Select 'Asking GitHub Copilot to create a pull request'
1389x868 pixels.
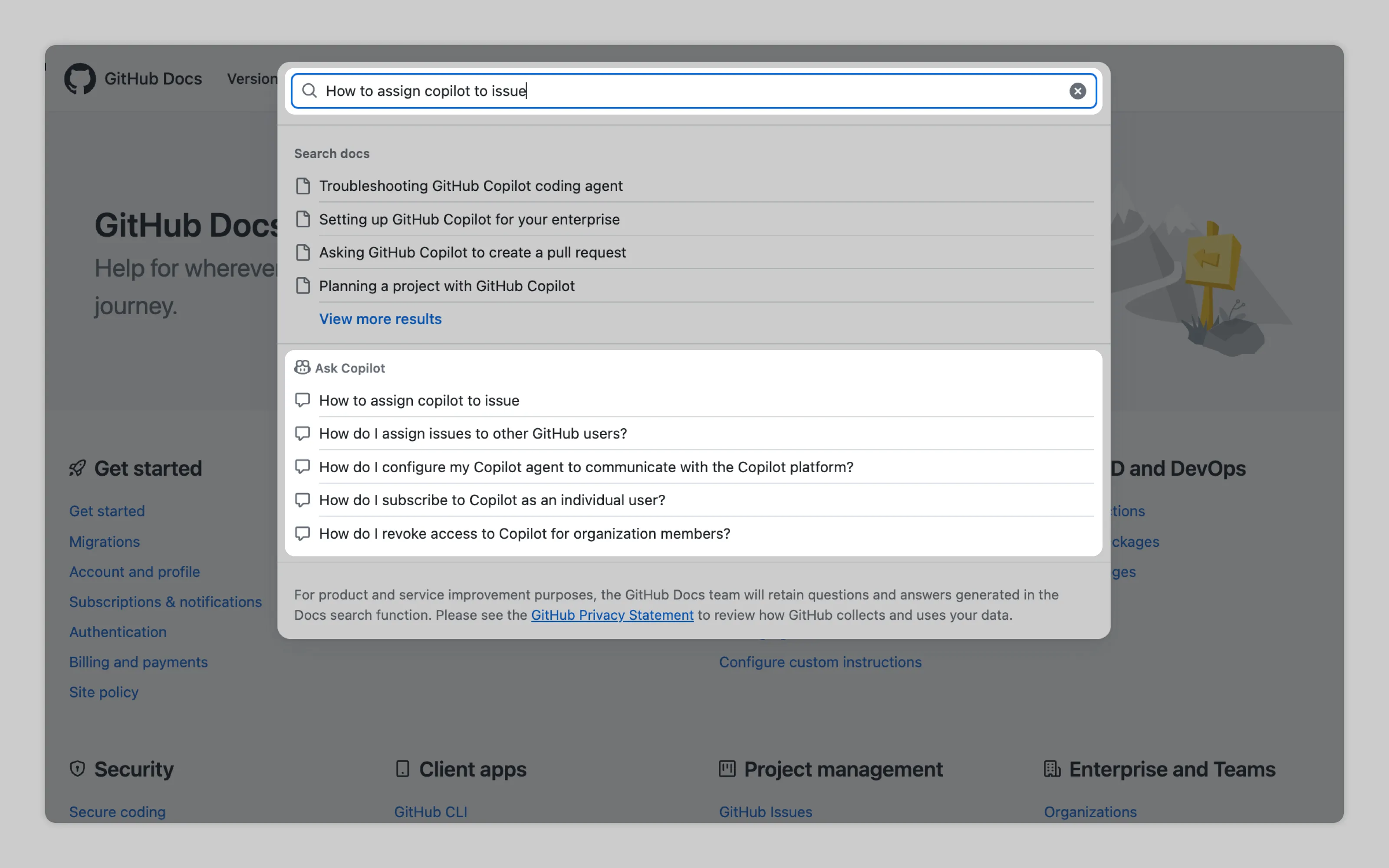472,253
